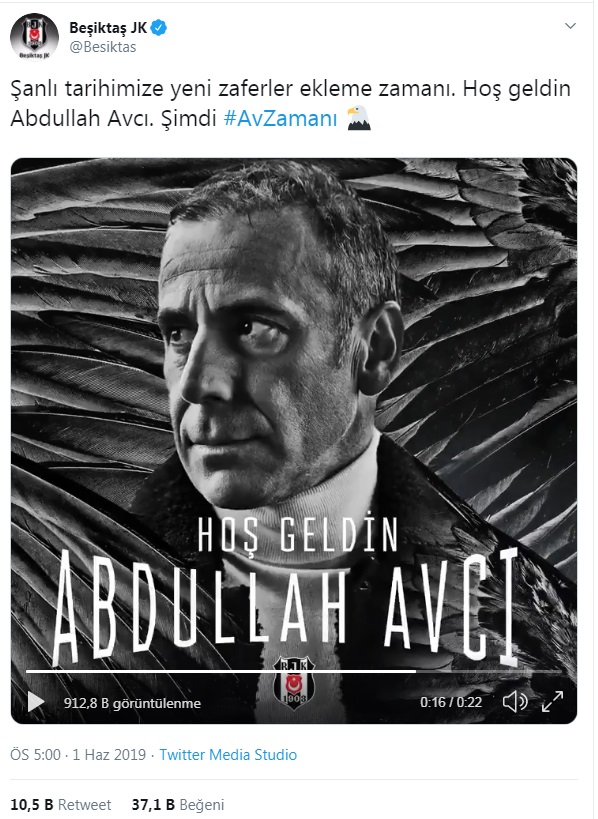598x819 pixels.
Task: Play the video with the play button
Action: click(x=36, y=702)
